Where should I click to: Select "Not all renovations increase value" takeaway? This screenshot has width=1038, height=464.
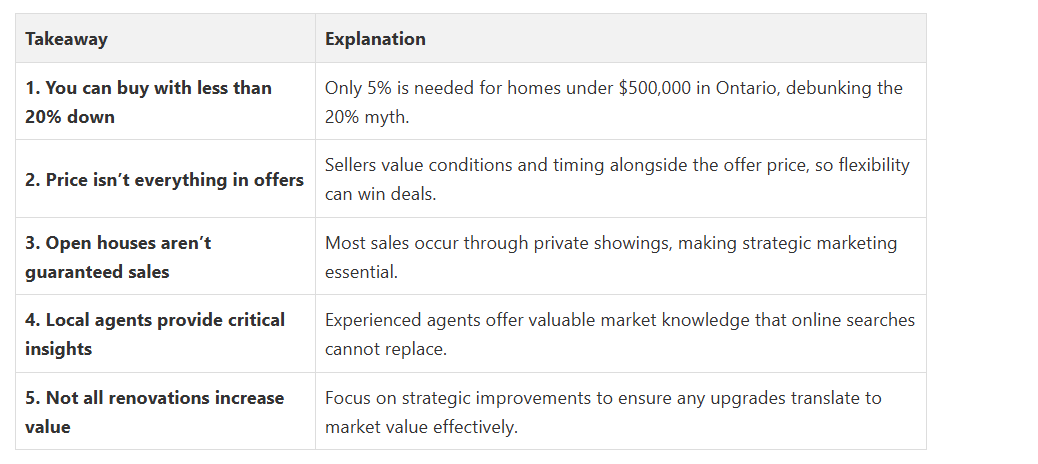point(154,412)
